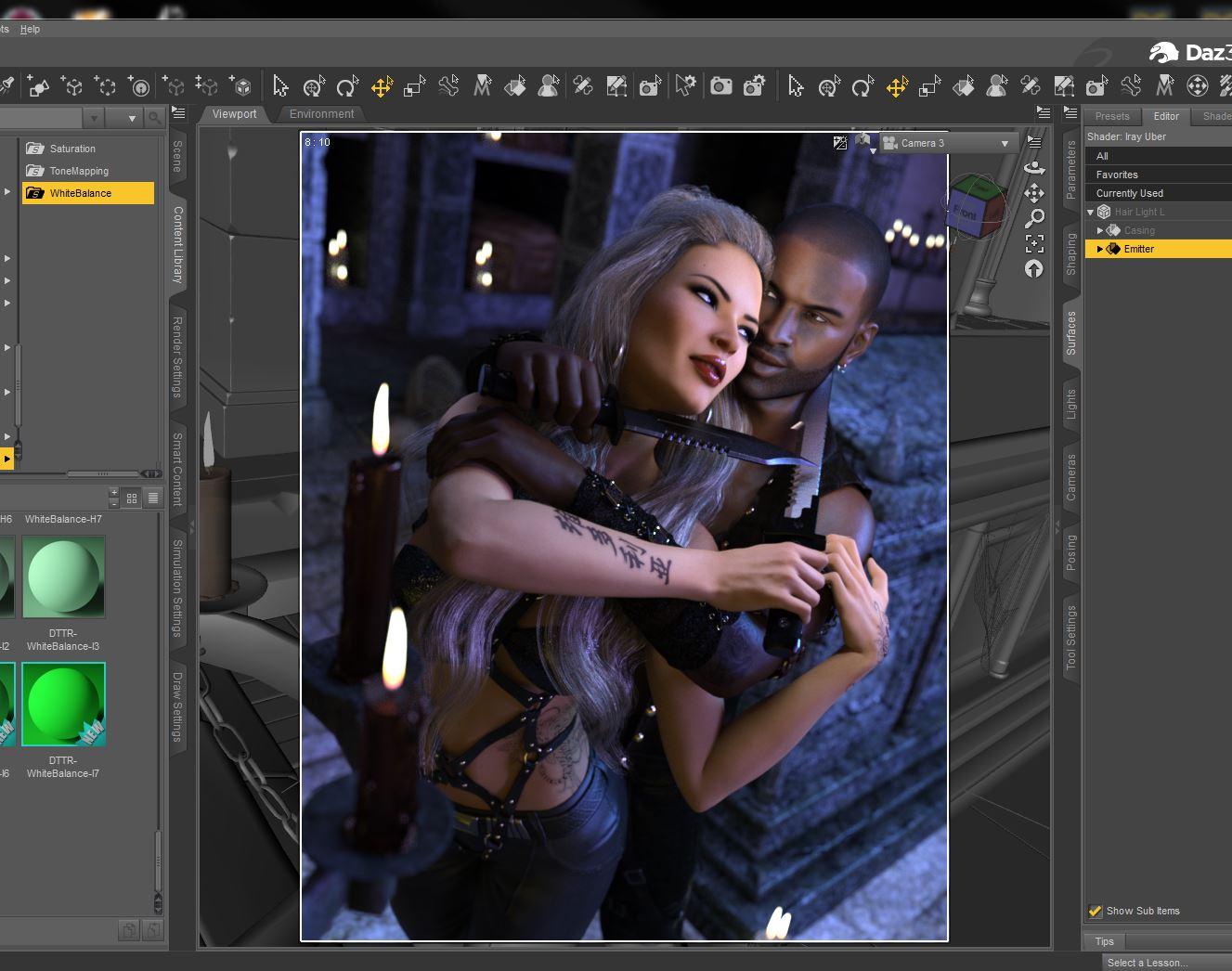
Task: Click the Create New Camera round icon
Action: (x=138, y=86)
